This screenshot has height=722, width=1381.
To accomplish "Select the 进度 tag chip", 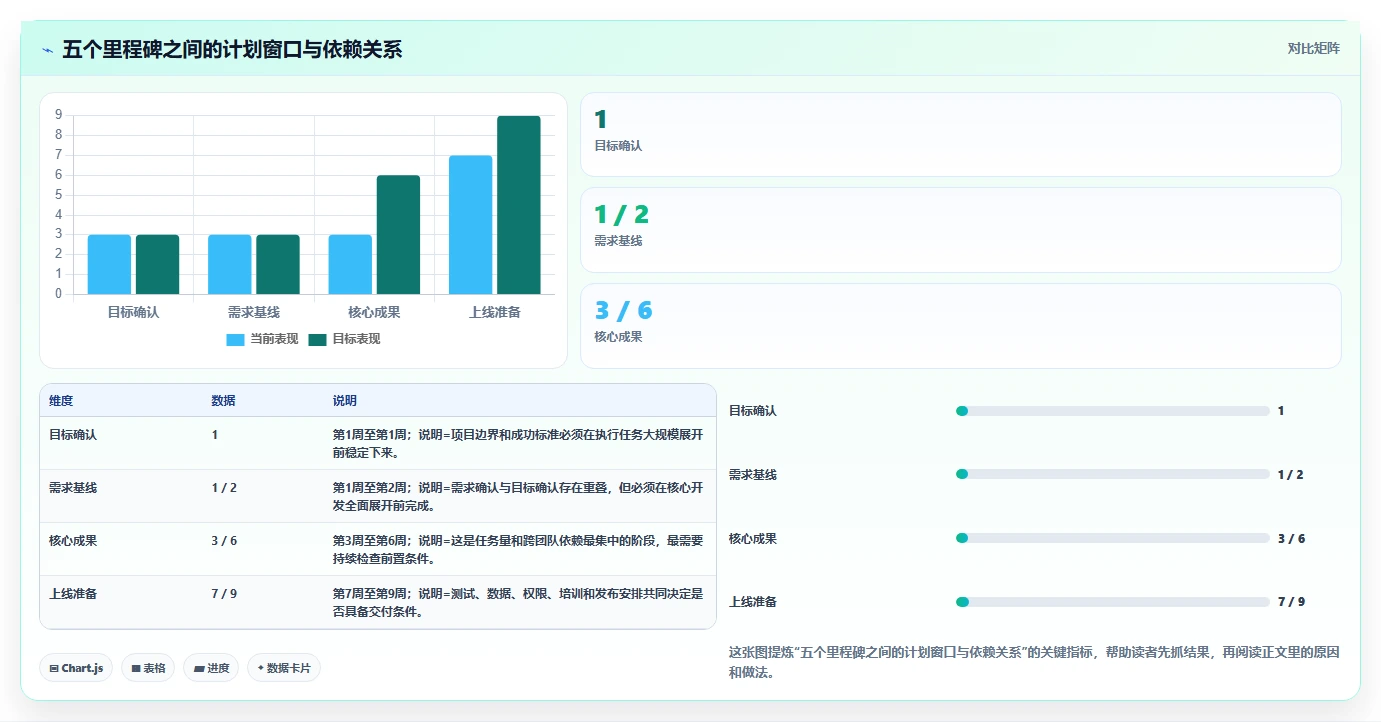I will click(211, 668).
